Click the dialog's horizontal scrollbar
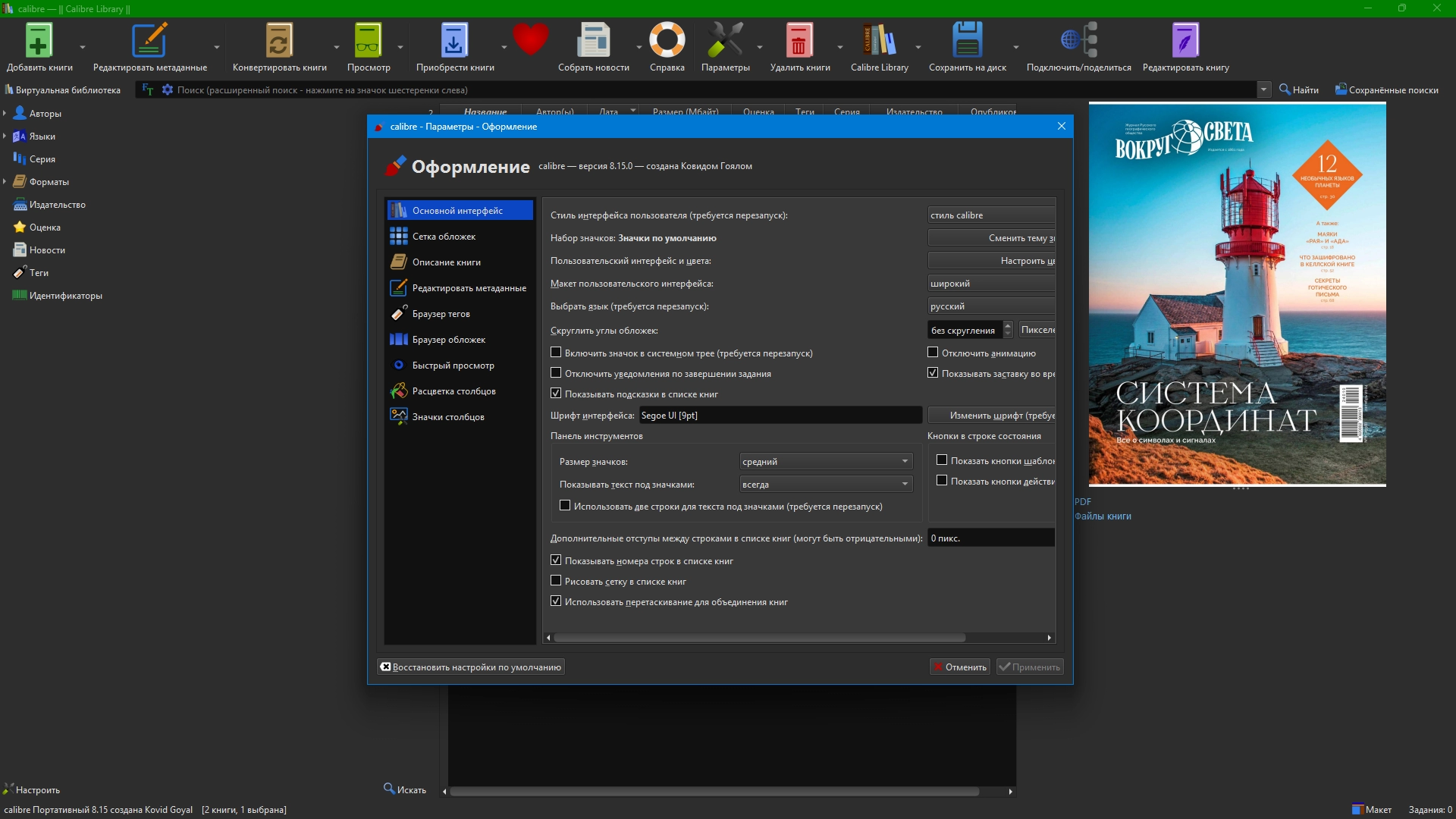The image size is (1456, 819). tap(758, 638)
